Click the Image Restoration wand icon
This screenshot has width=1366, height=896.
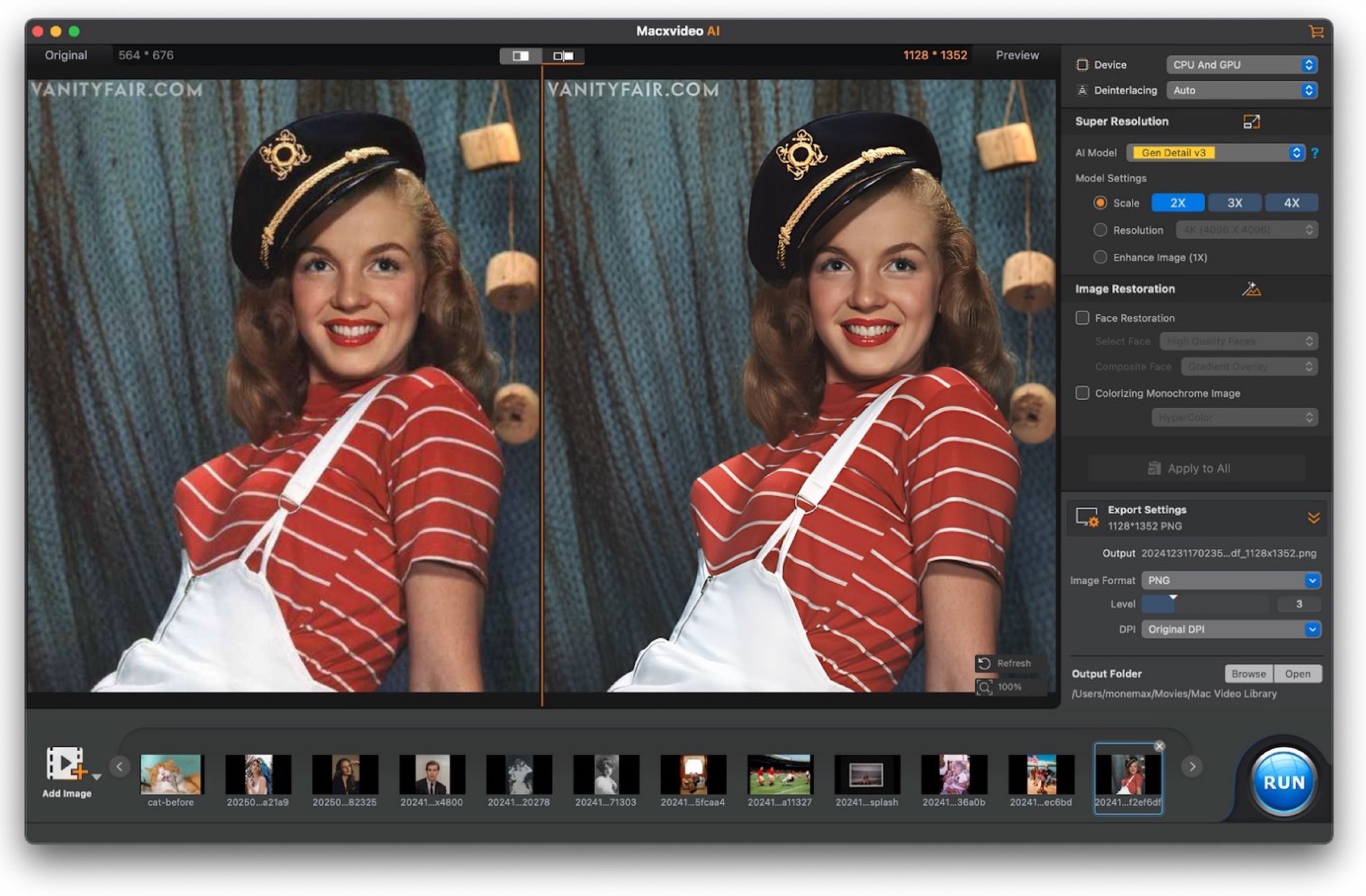point(1252,289)
